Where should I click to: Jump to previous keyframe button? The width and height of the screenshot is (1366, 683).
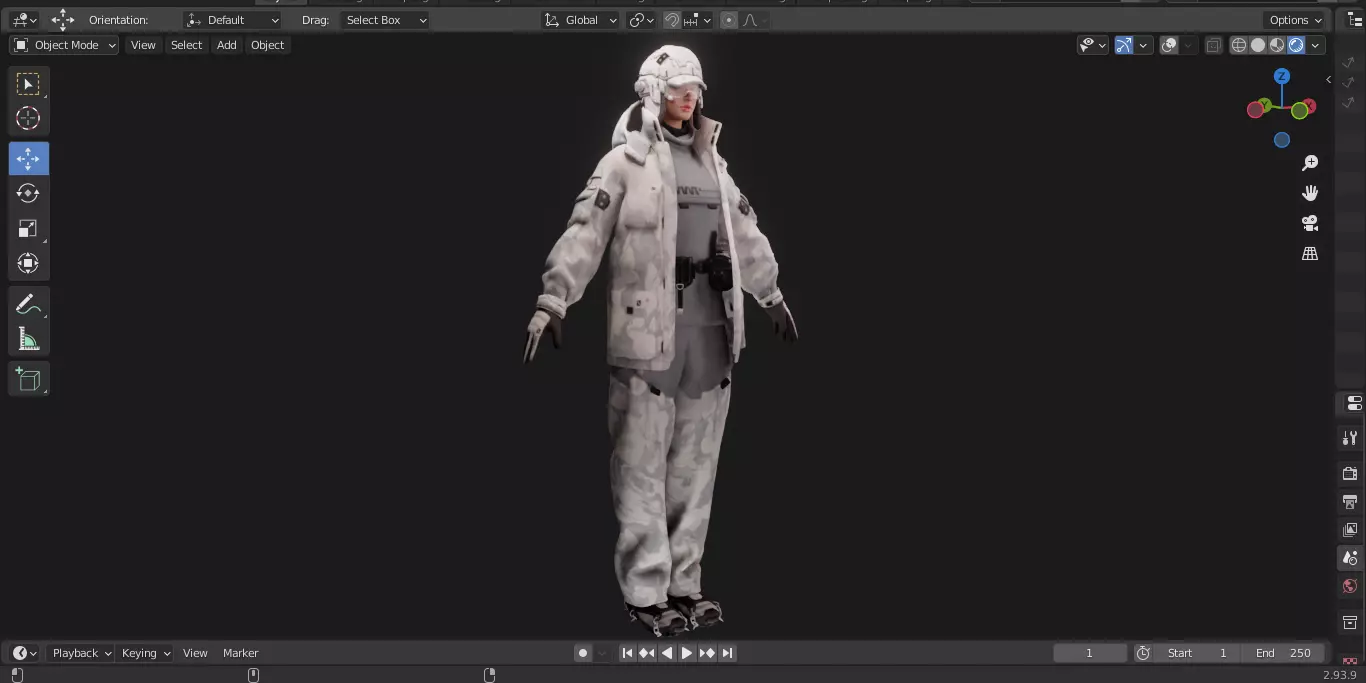click(x=647, y=653)
